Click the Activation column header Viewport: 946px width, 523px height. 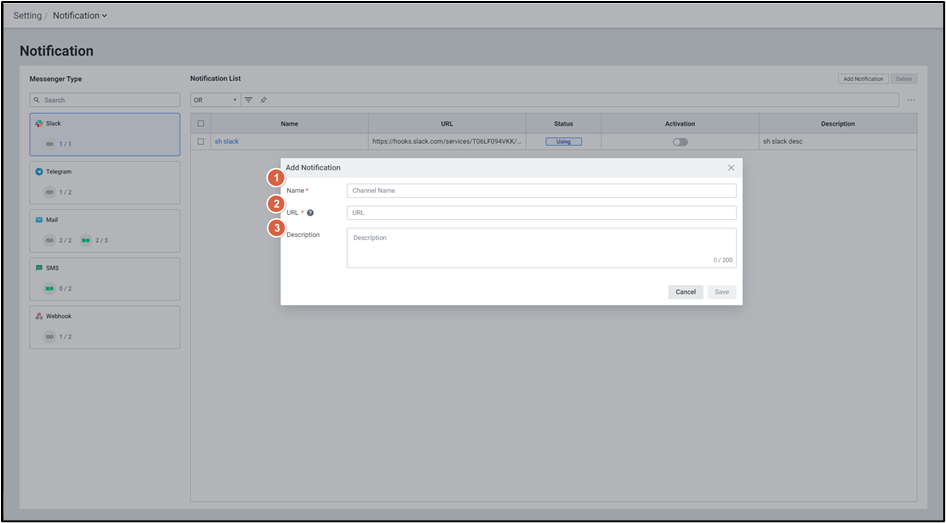pyautogui.click(x=680, y=124)
